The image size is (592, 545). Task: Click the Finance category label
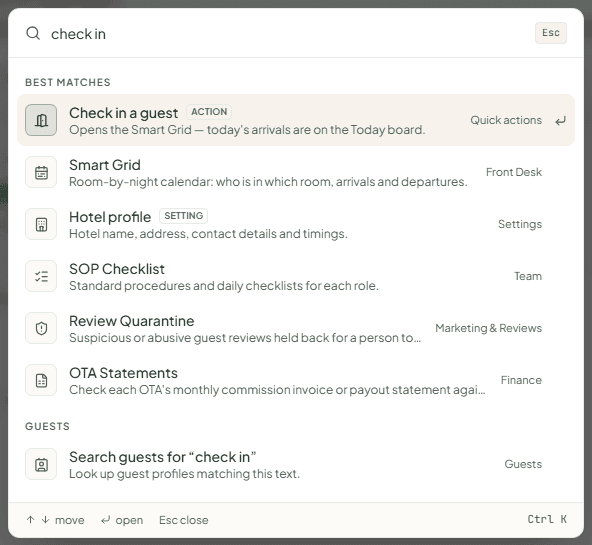pos(521,380)
